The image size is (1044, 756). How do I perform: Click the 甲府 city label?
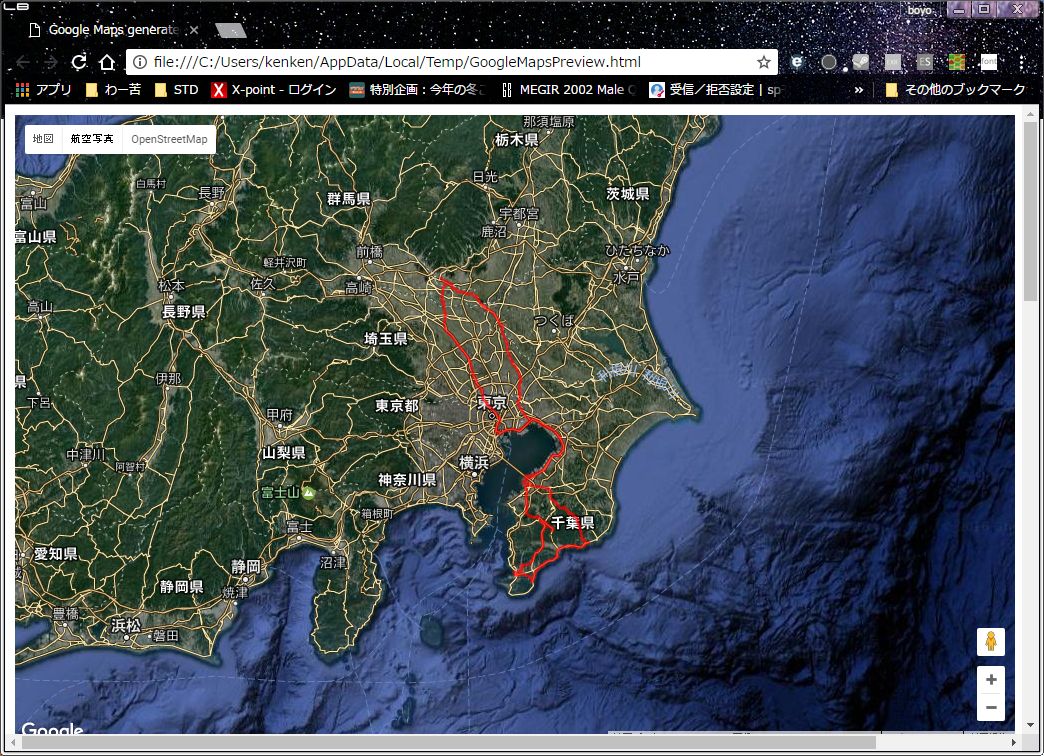point(280,414)
